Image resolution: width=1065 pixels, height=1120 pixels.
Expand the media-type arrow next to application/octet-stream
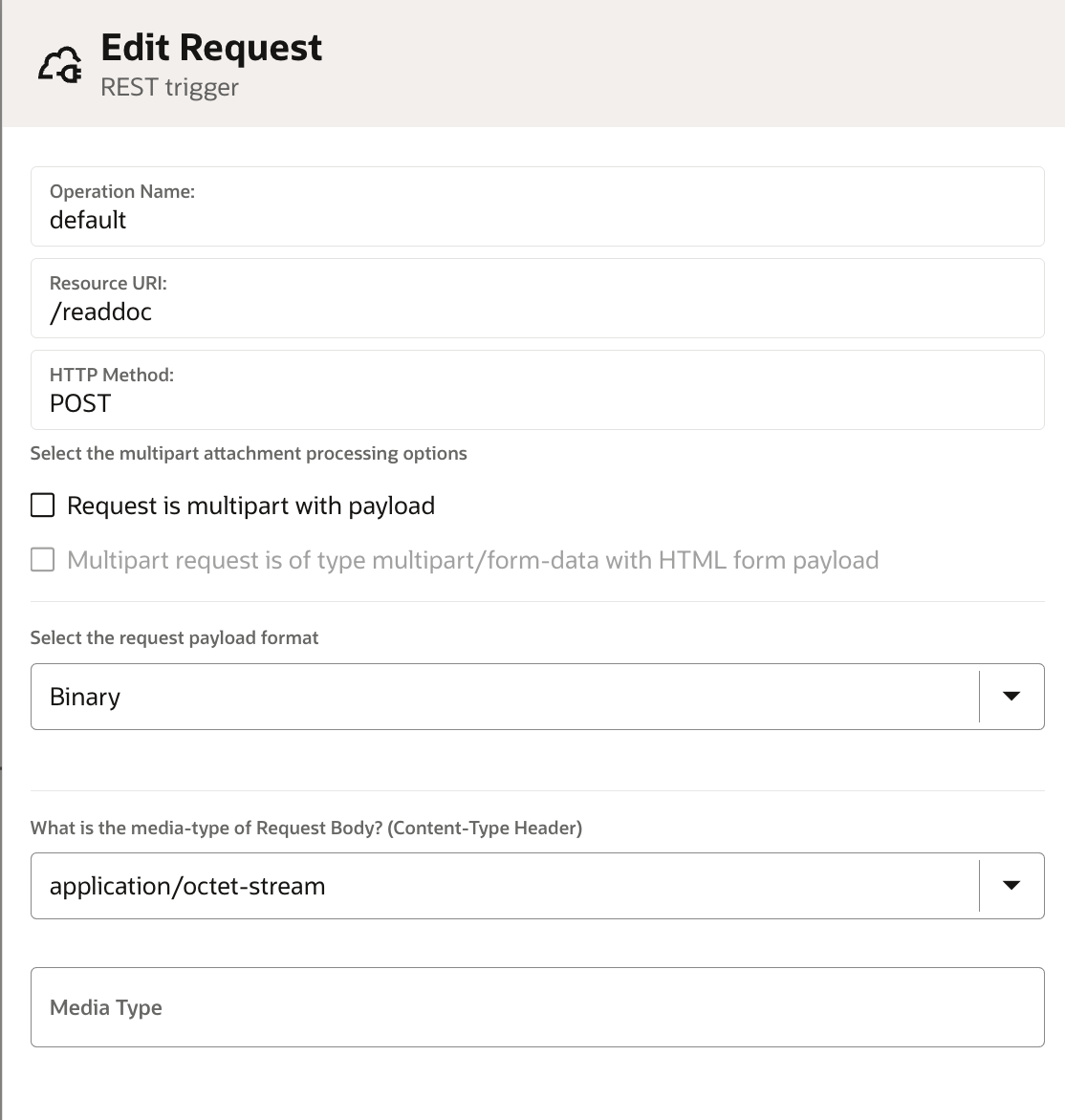[x=1011, y=886]
